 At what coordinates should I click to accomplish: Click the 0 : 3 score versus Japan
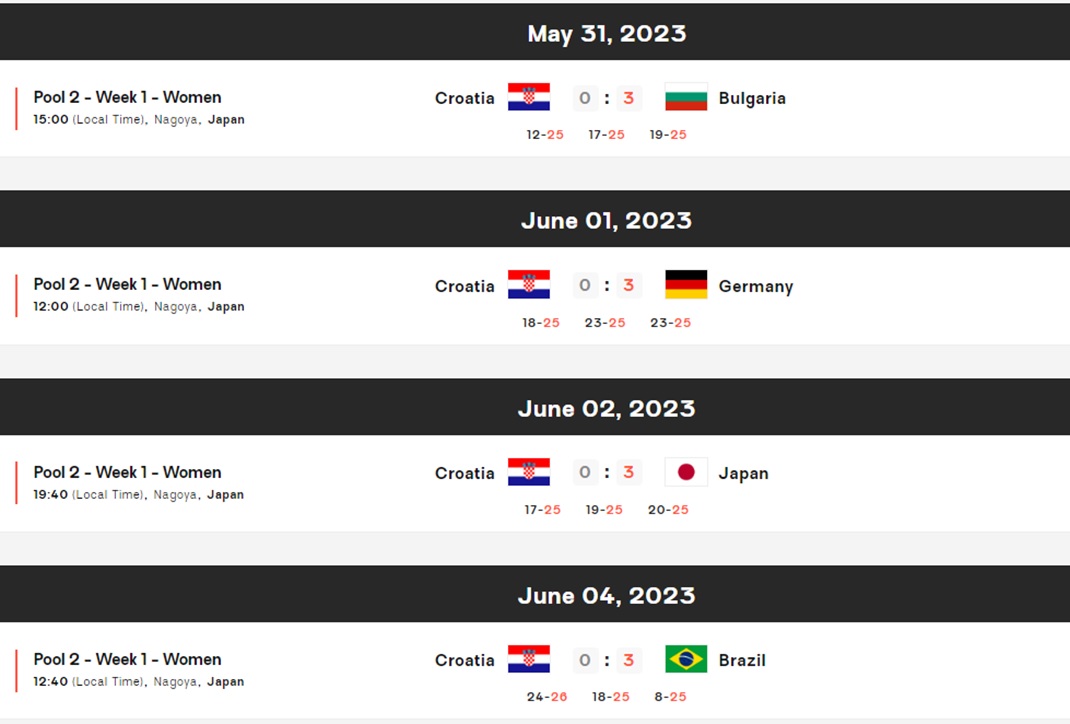607,472
